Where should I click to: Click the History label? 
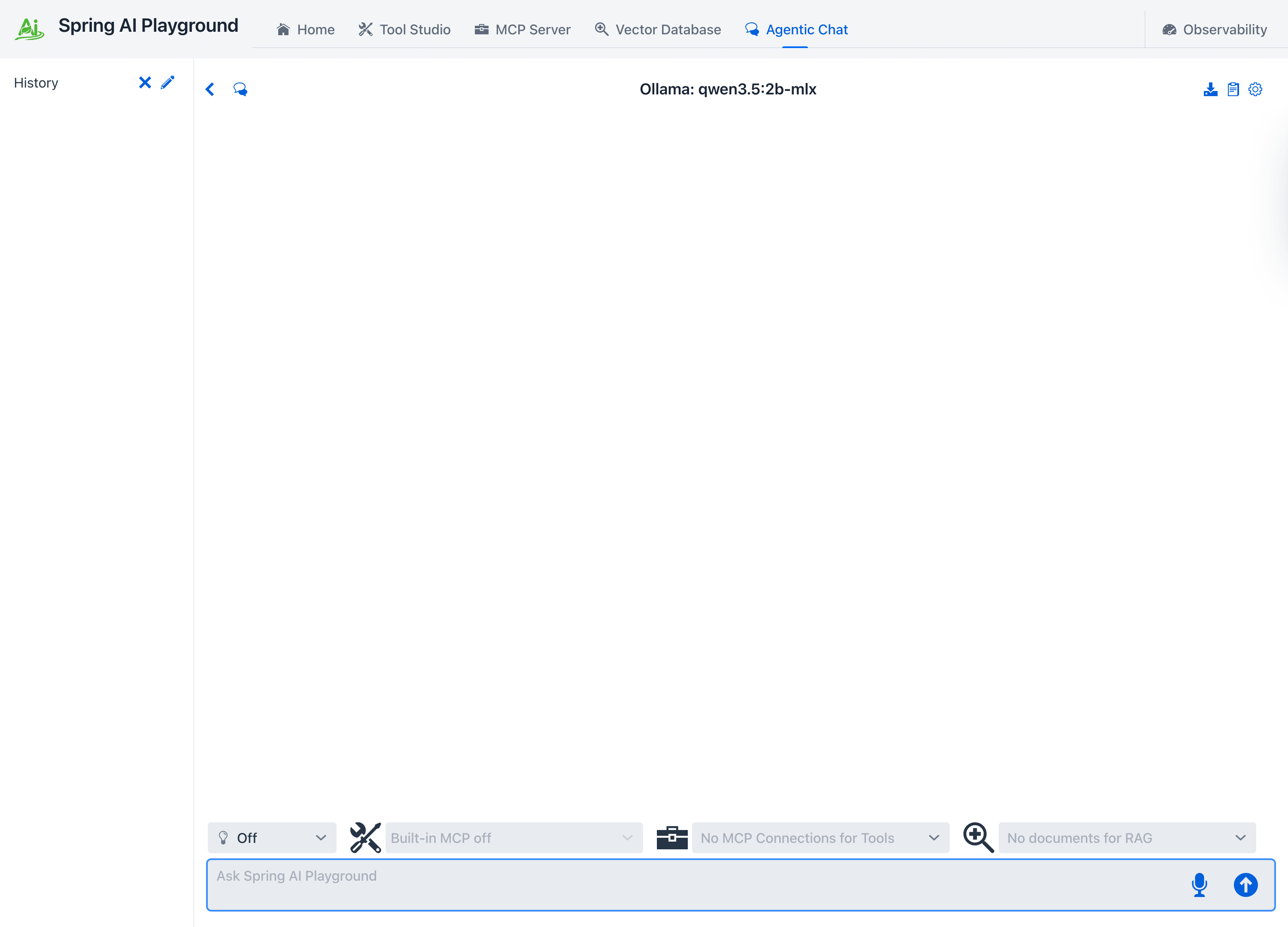pos(36,83)
